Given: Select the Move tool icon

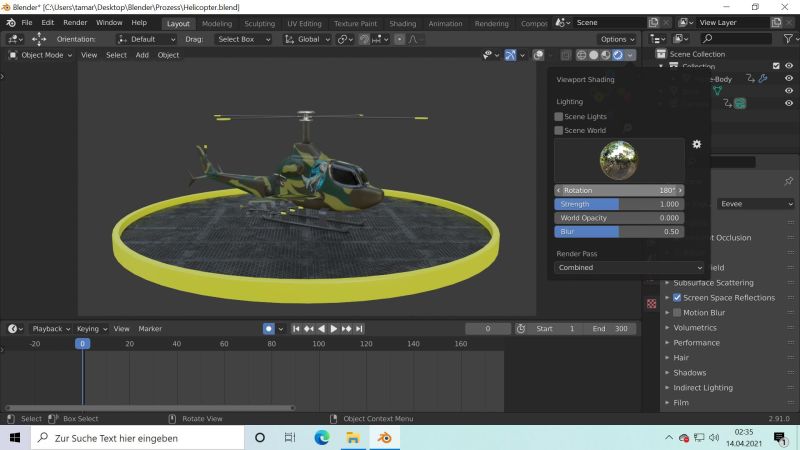Looking at the screenshot, I should (x=39, y=39).
